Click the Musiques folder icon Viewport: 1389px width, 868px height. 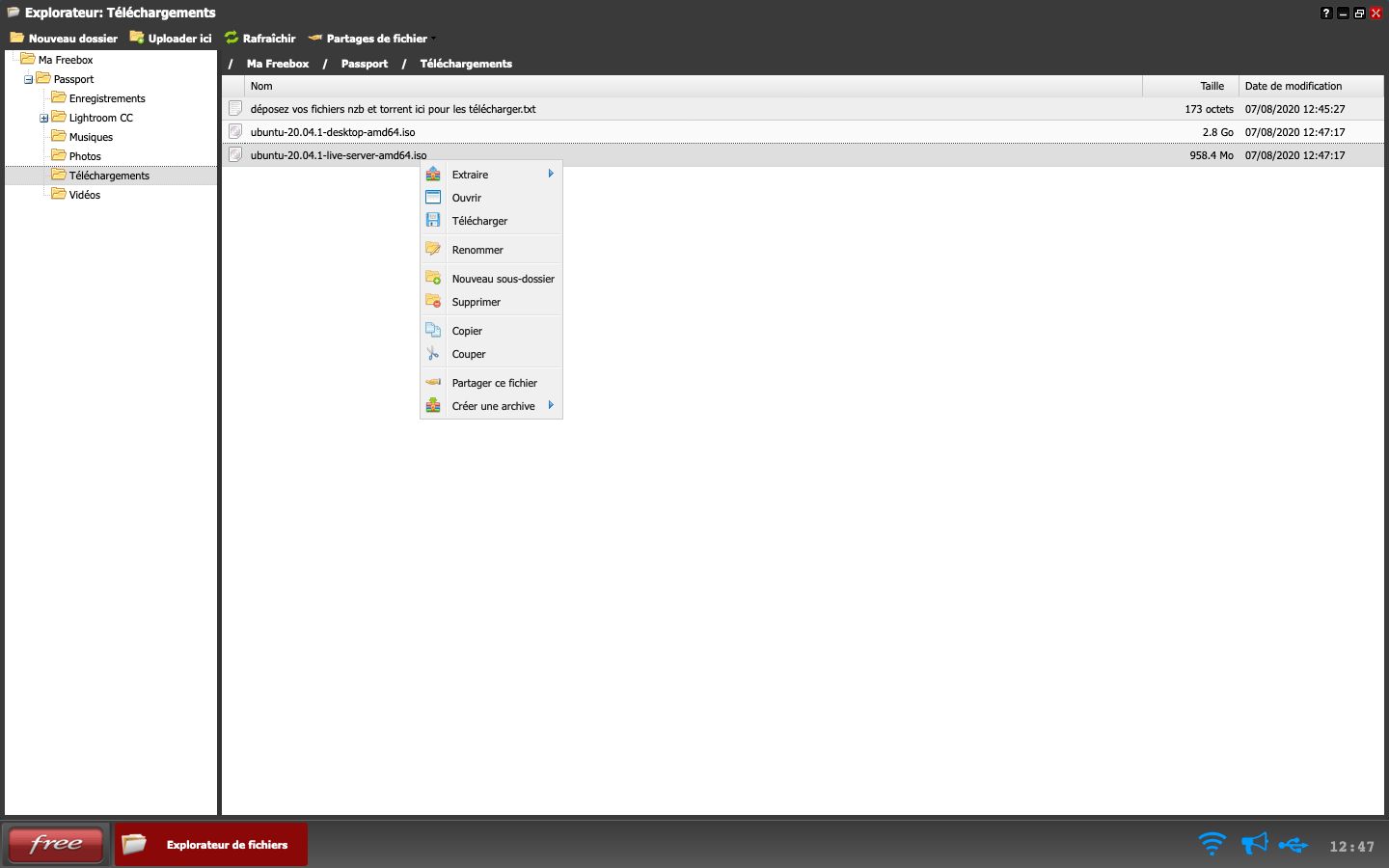tap(59, 136)
